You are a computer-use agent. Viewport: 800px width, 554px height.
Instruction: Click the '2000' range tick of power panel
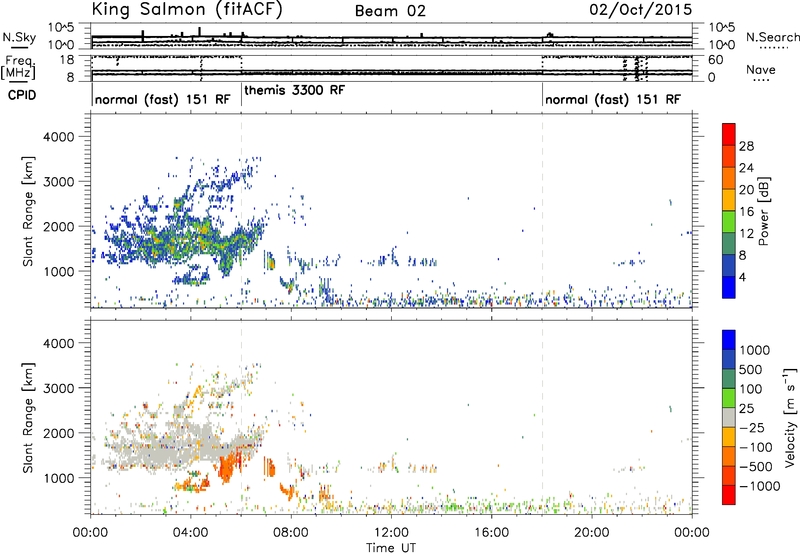coord(59,226)
